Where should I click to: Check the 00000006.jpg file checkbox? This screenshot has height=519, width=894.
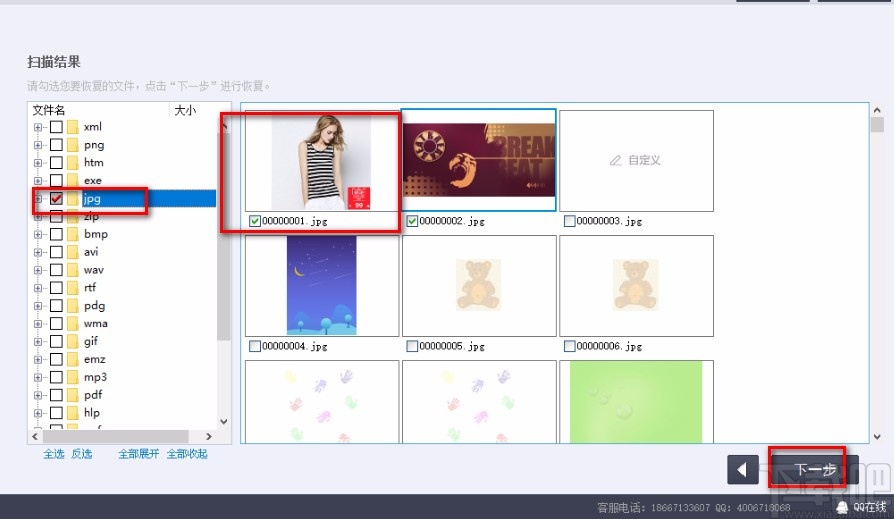tap(569, 346)
